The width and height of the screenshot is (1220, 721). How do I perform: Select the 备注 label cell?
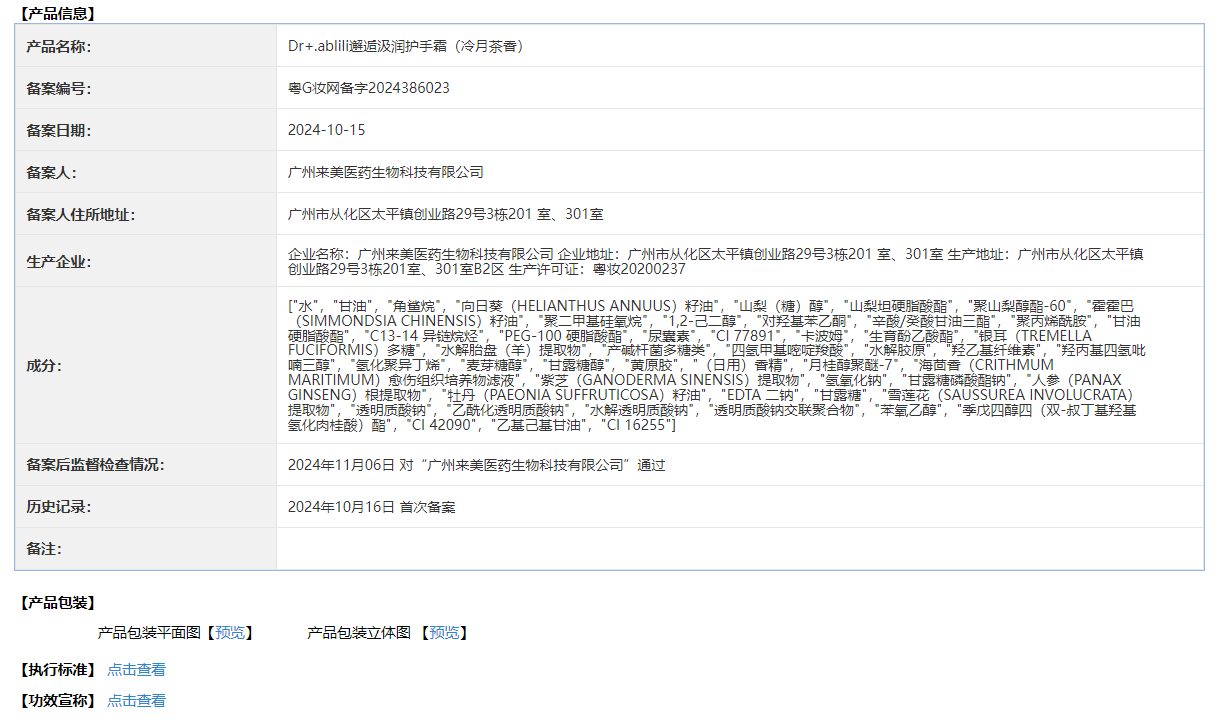point(146,549)
